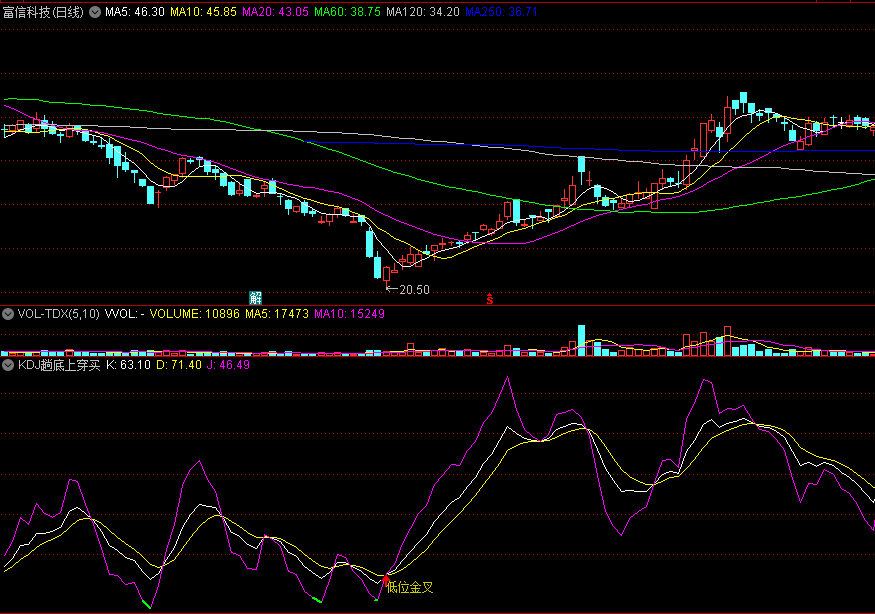Click the MA10: 45.85 label

coord(203,12)
